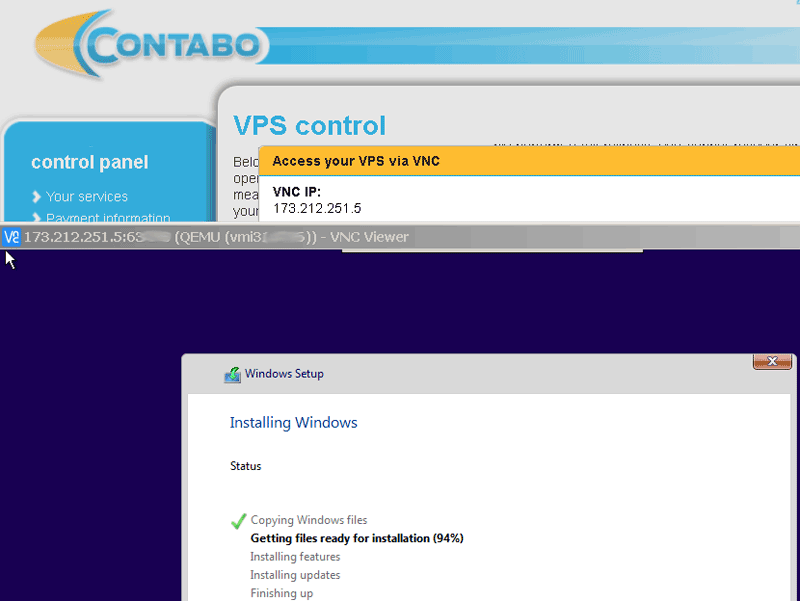Click the Installing Windows heading
This screenshot has height=601, width=800.
(293, 423)
